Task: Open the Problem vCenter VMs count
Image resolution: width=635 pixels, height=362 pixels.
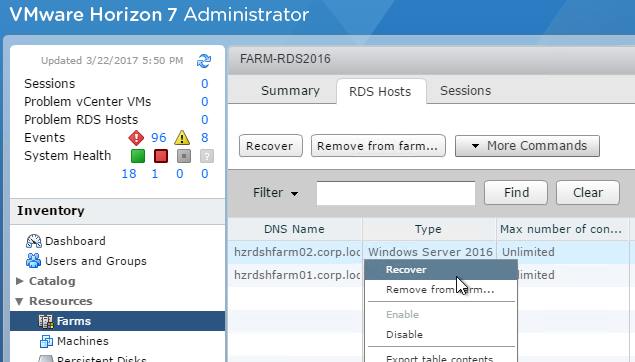Action: (205, 102)
